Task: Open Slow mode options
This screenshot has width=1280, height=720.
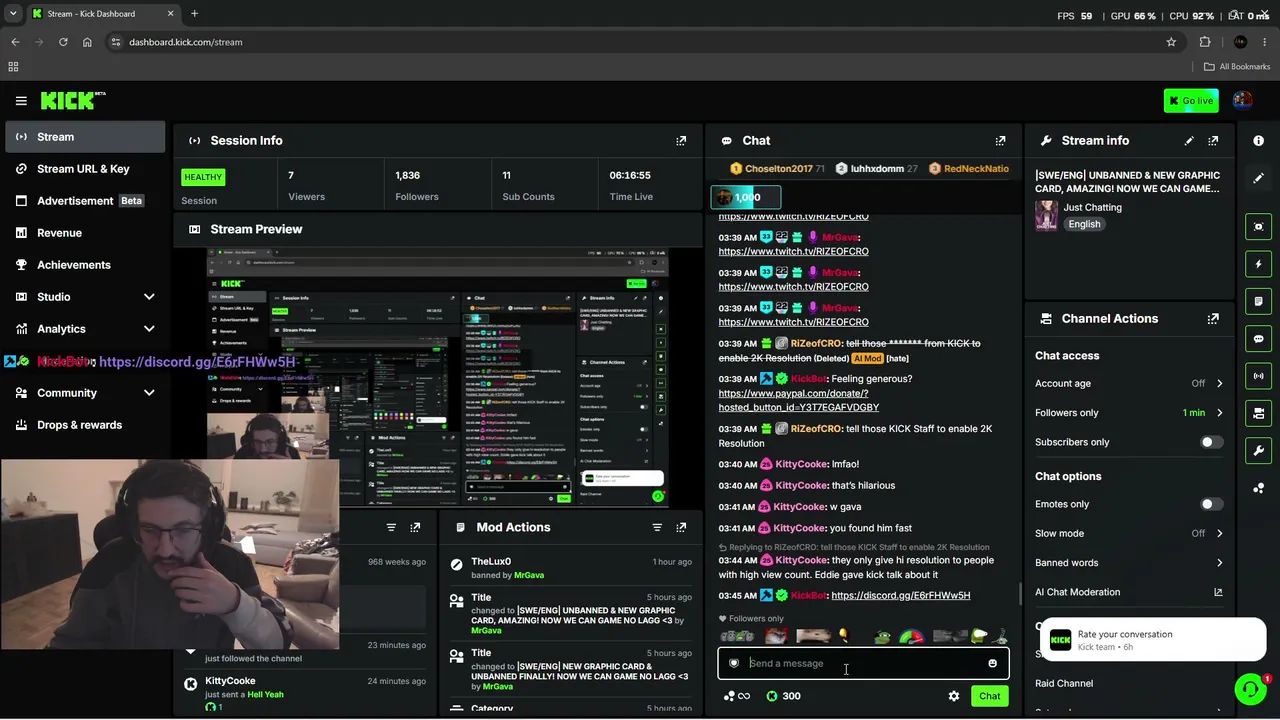Action: pyautogui.click(x=1129, y=533)
